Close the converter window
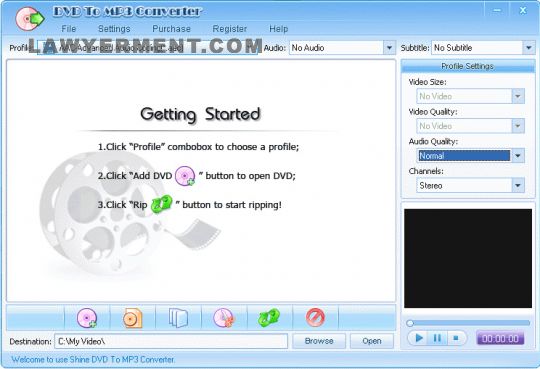This screenshot has width=540, height=369. (x=523, y=10)
